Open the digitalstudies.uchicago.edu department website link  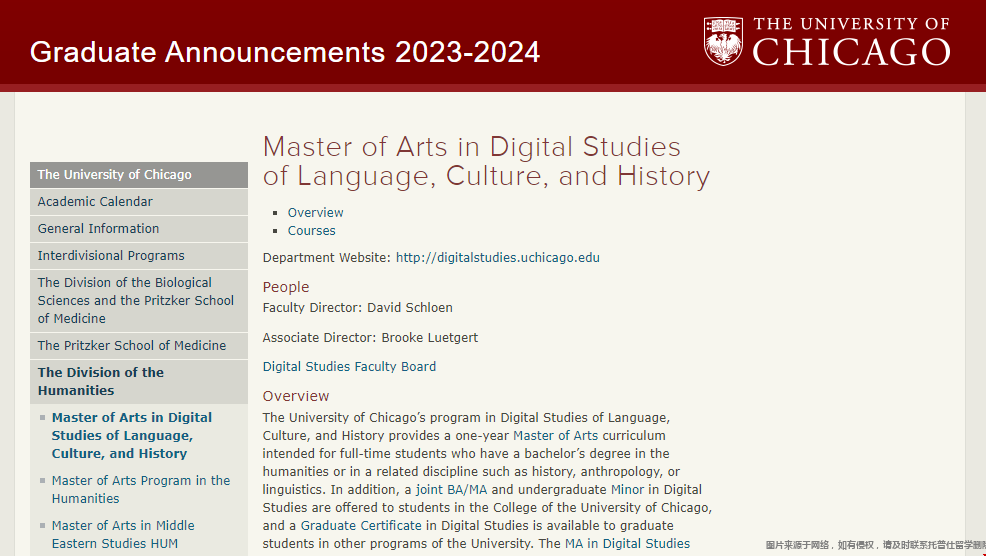497,258
